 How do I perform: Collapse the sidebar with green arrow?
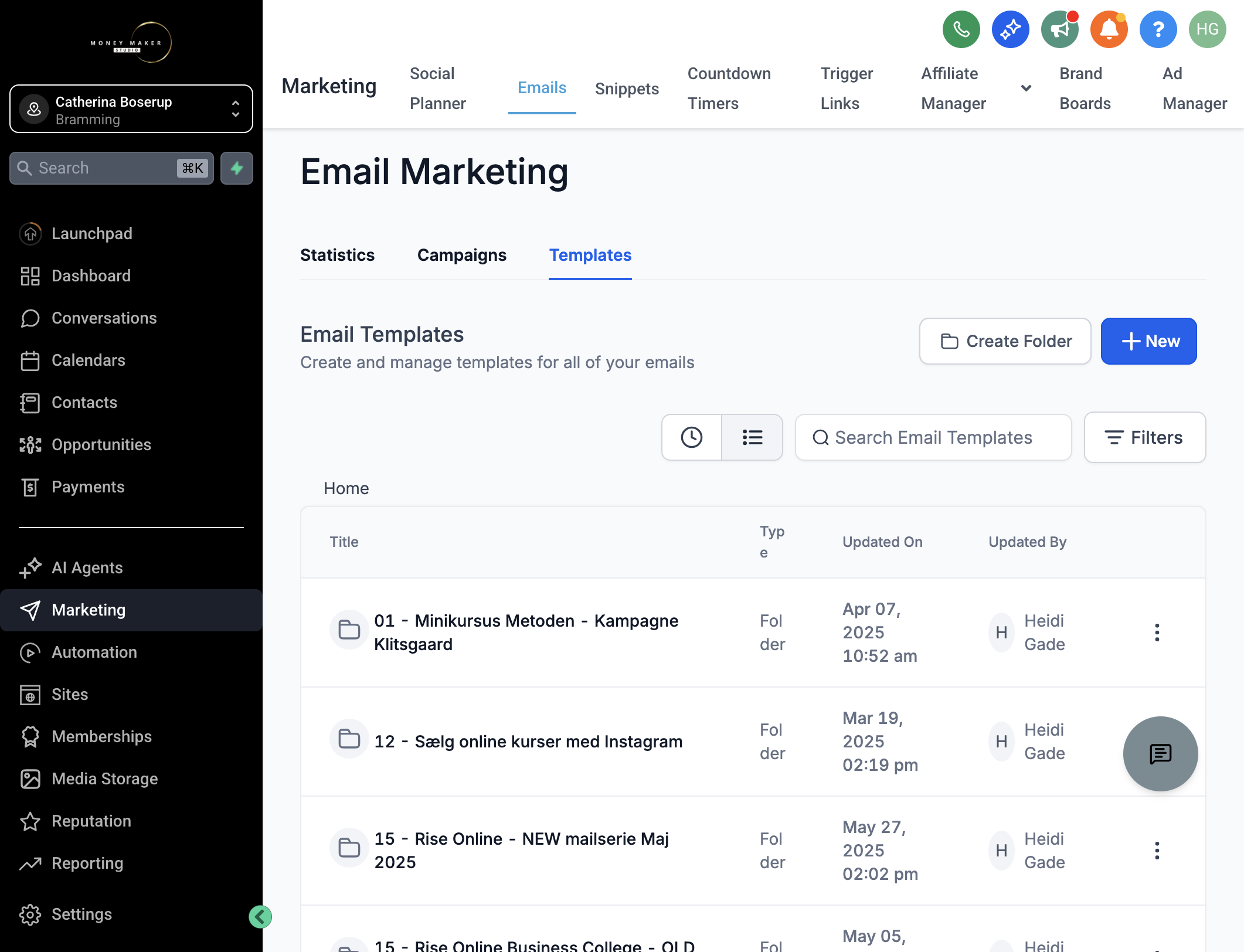coord(260,916)
